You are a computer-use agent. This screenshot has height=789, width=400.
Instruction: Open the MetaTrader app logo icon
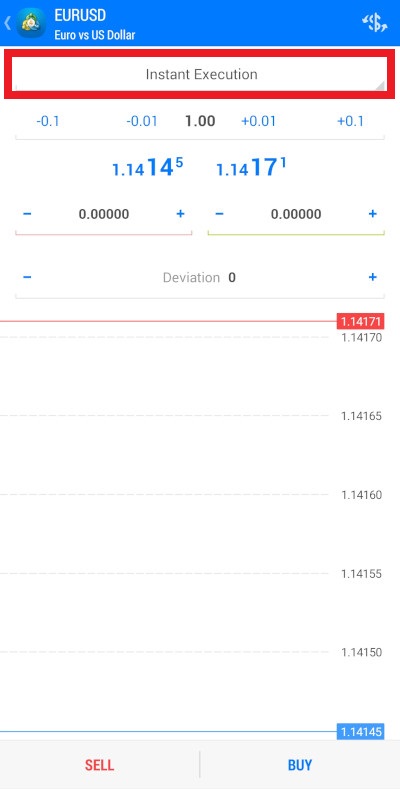click(31, 23)
